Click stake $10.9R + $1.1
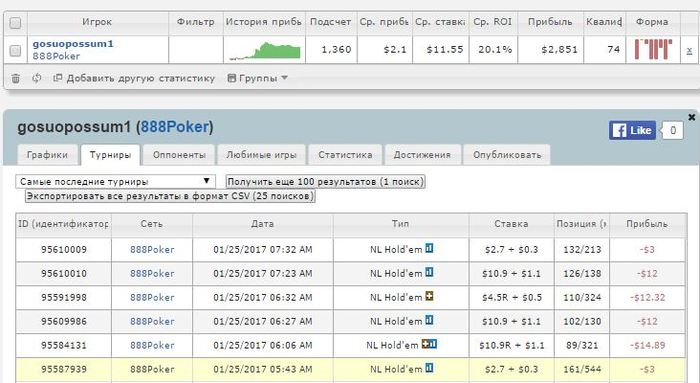This screenshot has height=383, width=700. pyautogui.click(x=511, y=346)
